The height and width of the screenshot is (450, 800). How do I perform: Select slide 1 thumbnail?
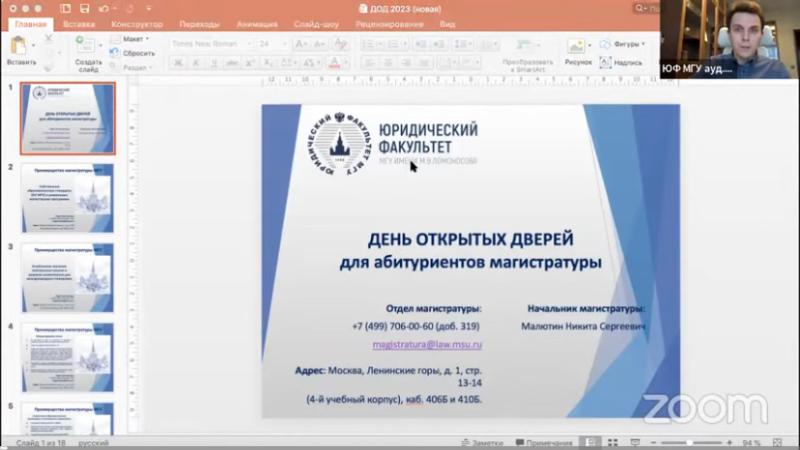[68, 119]
